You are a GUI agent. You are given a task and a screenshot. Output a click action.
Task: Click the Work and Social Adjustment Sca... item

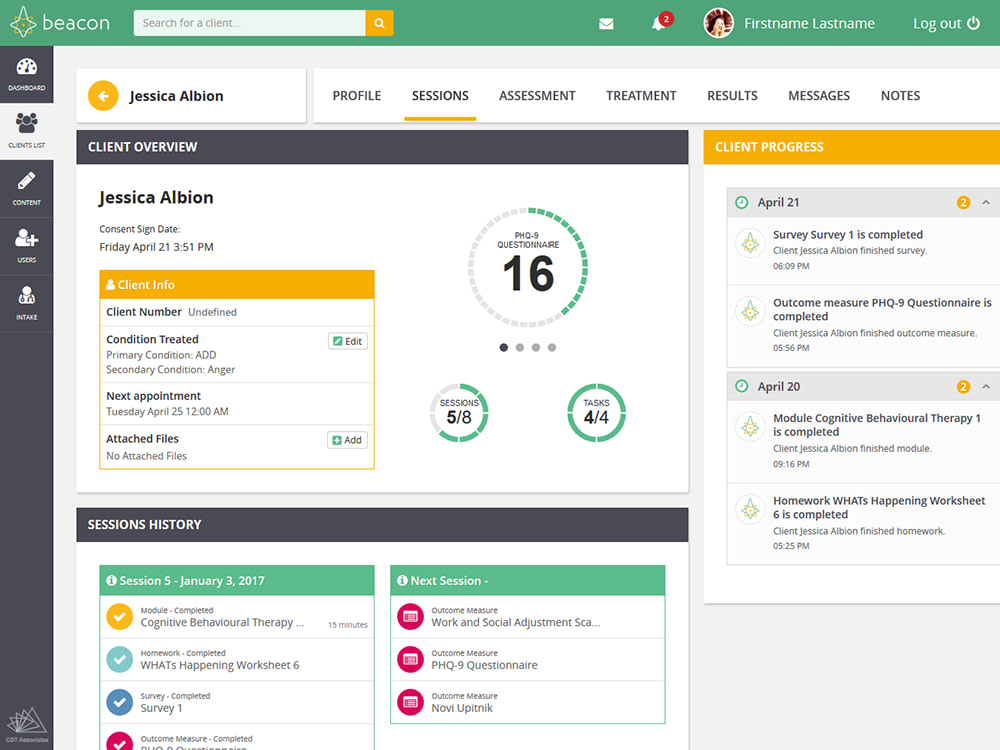coord(515,622)
